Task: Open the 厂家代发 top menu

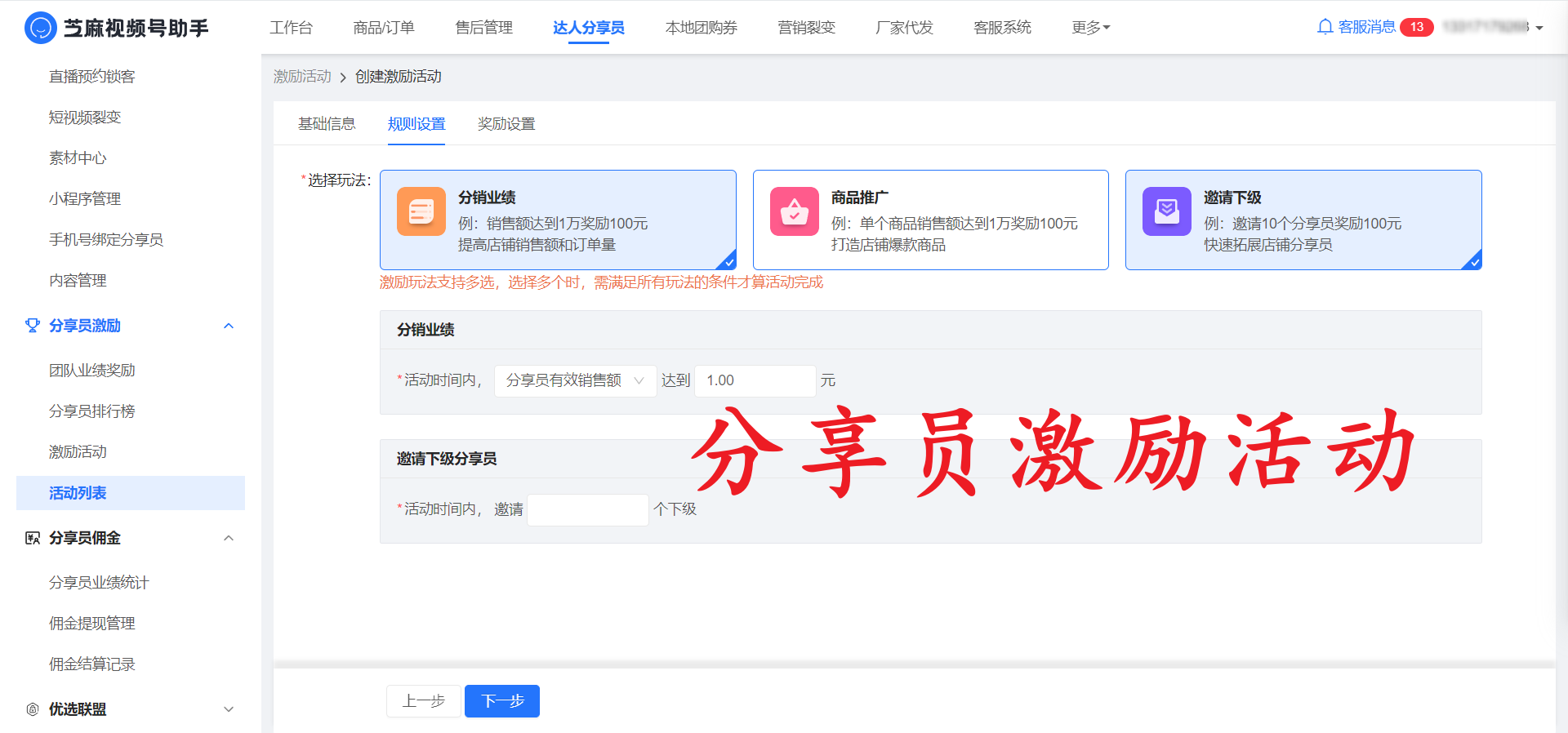Action: tap(904, 28)
